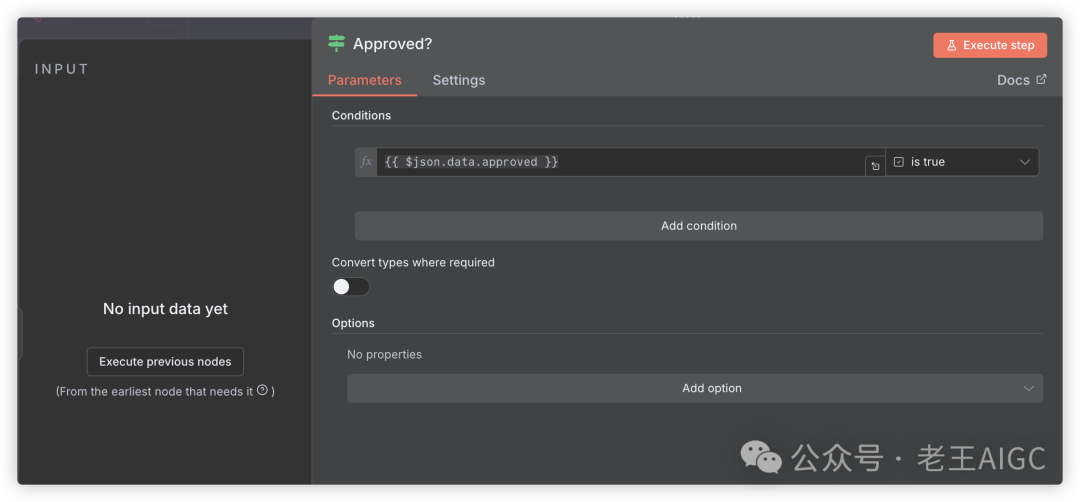
Task: Click the Conditions section label
Action: point(362,116)
